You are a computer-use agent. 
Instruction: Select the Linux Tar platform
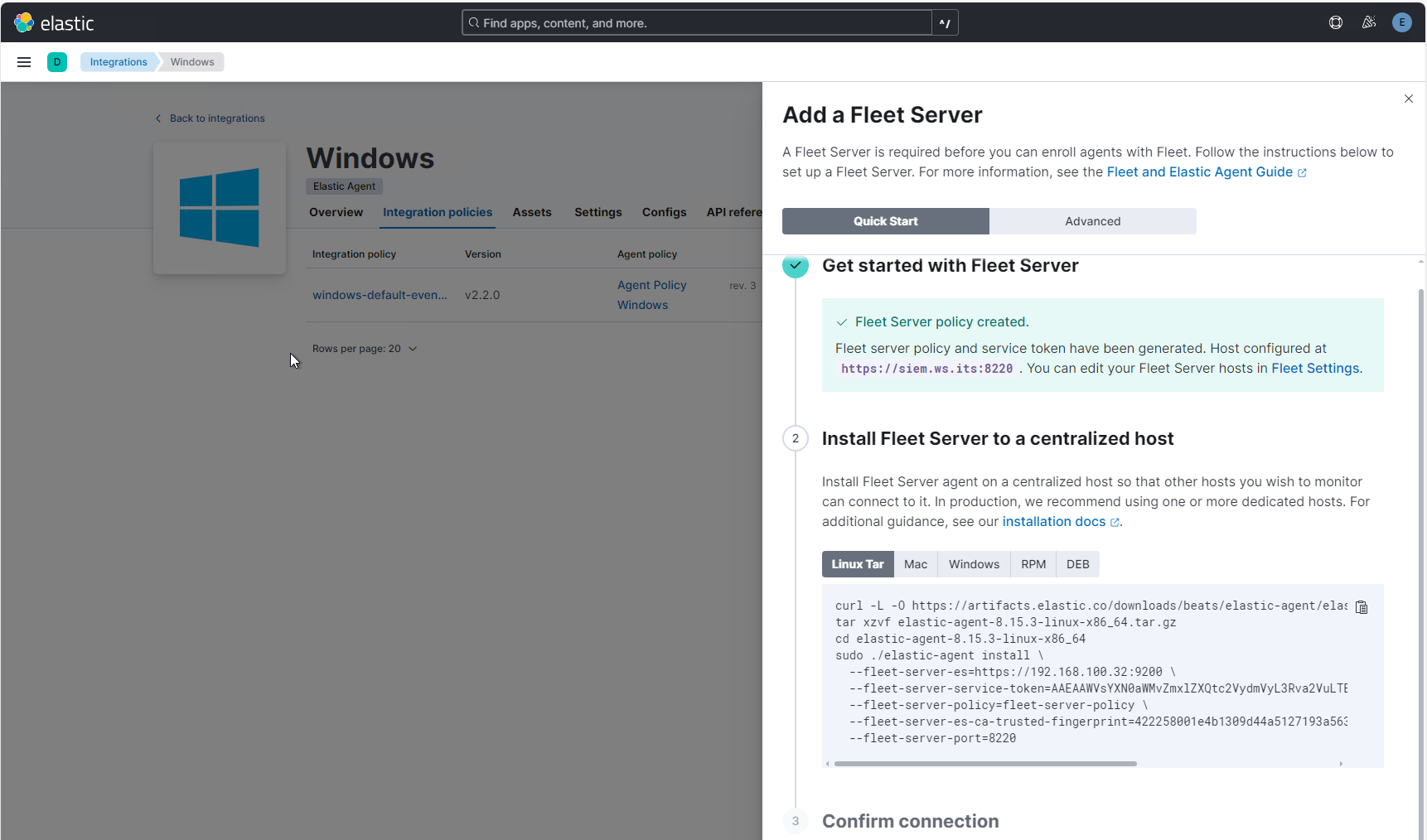858,564
